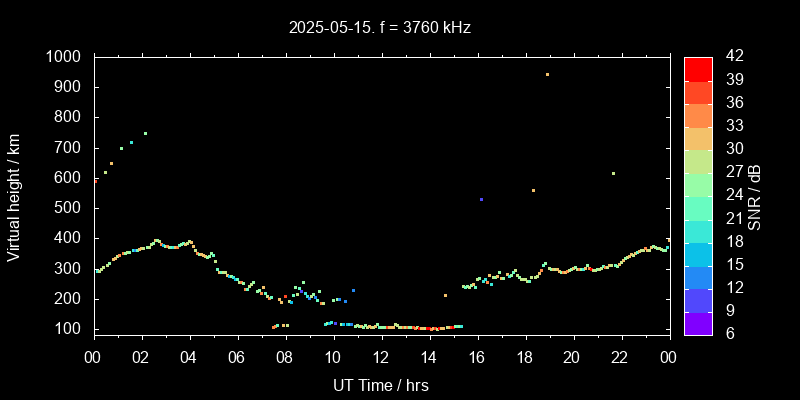
Task: Click the 500 tick on the height axis
Action: click(70, 208)
